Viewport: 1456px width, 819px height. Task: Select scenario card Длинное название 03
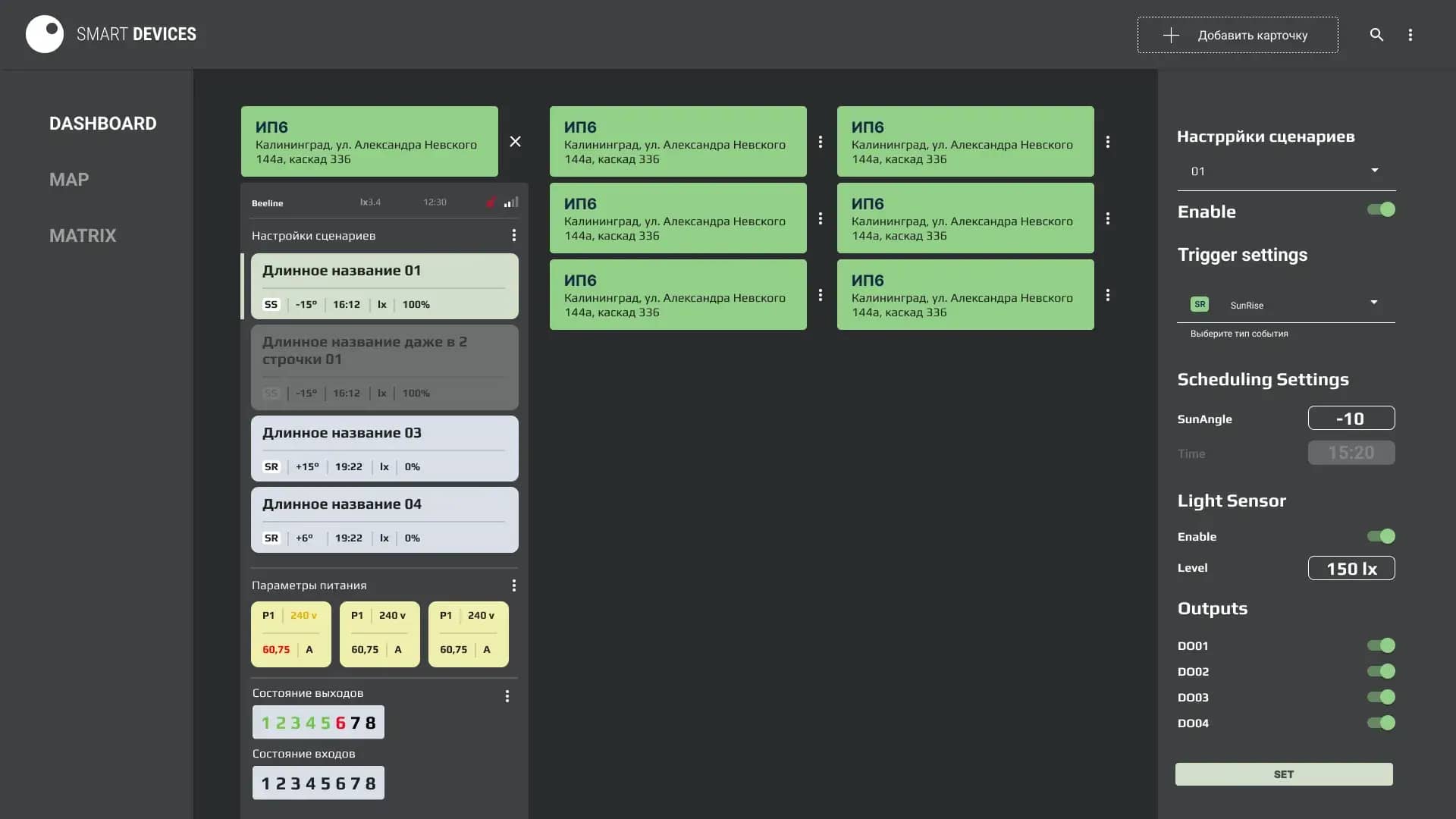384,448
